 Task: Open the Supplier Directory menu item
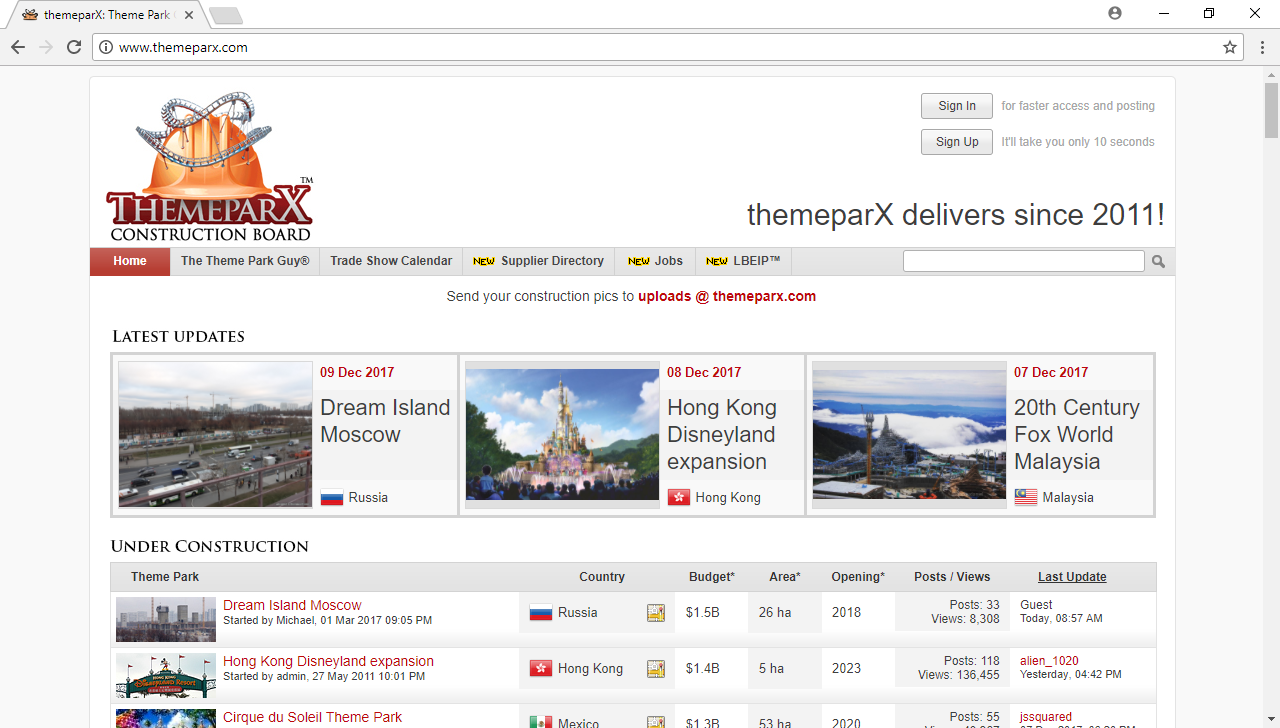pyautogui.click(x=538, y=261)
